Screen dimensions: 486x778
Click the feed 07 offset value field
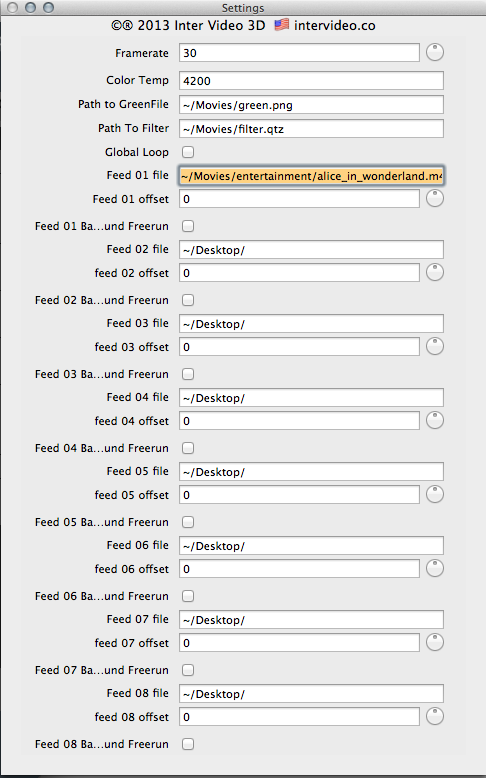pos(299,643)
